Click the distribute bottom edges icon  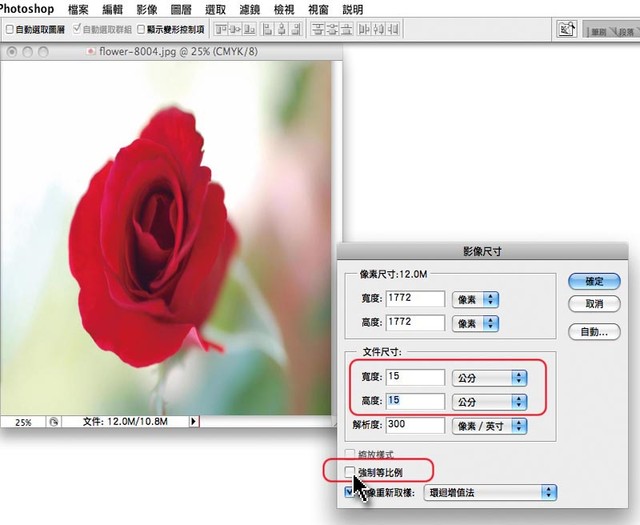(x=347, y=29)
